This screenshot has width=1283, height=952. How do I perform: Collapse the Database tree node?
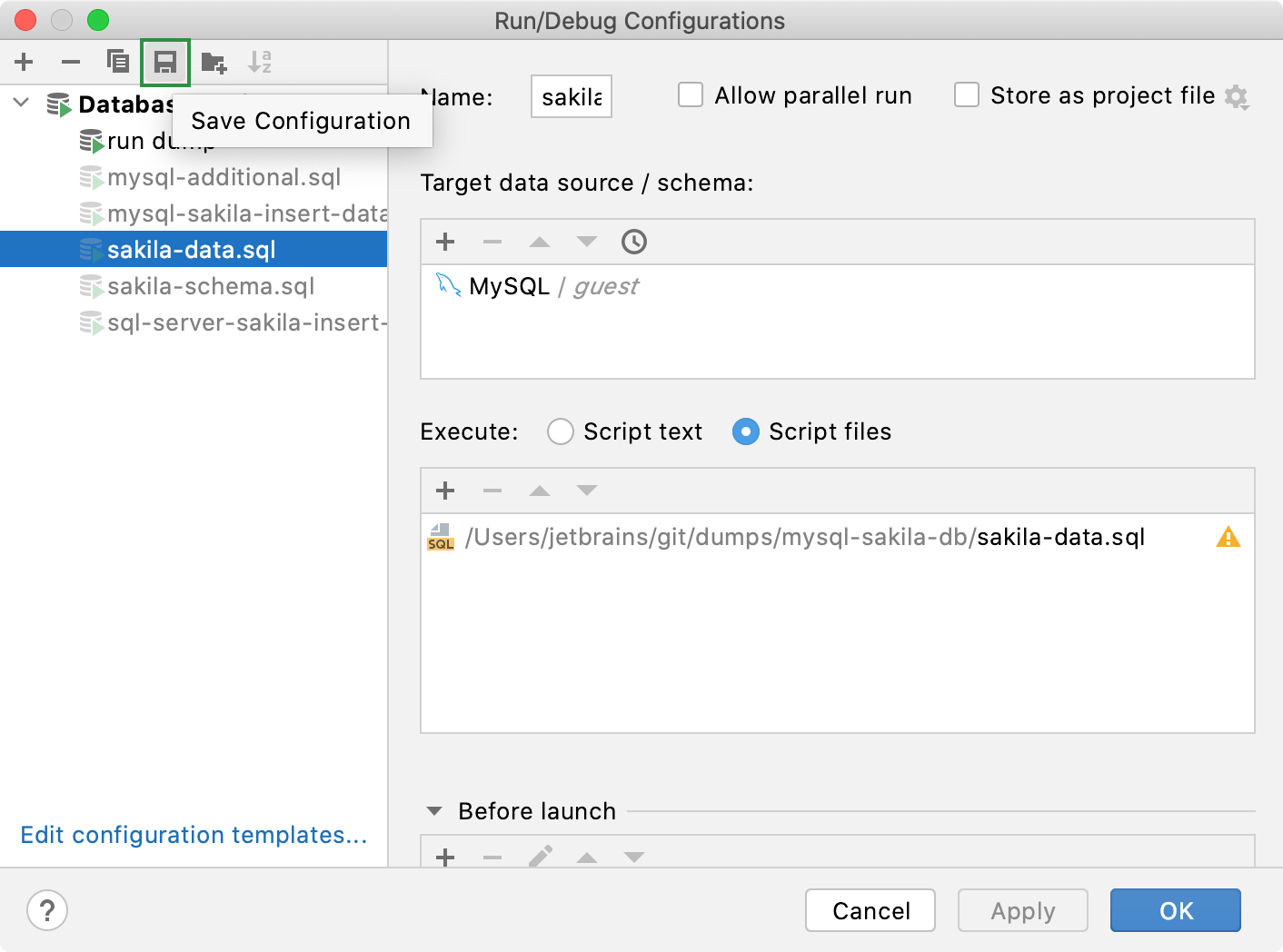click(20, 103)
